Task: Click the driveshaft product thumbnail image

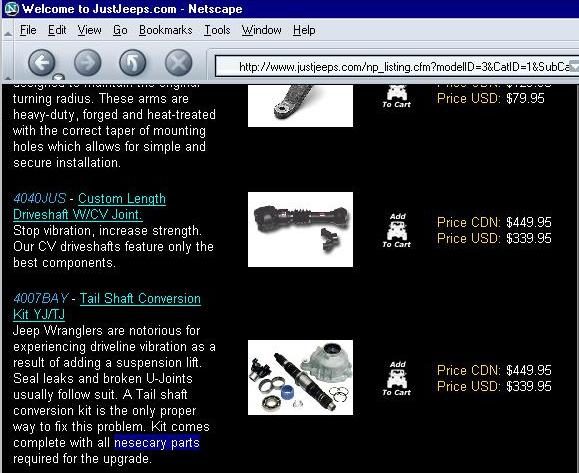Action: click(300, 229)
